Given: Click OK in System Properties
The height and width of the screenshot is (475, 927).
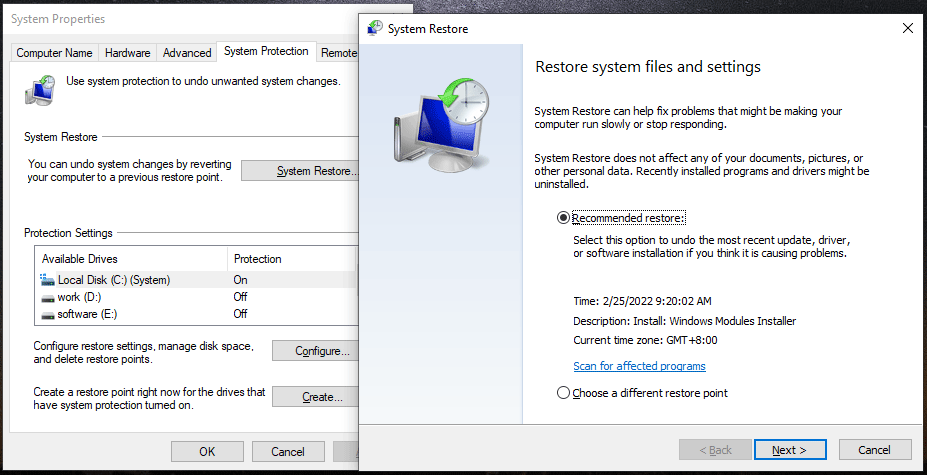Looking at the screenshot, I should coord(207,451).
